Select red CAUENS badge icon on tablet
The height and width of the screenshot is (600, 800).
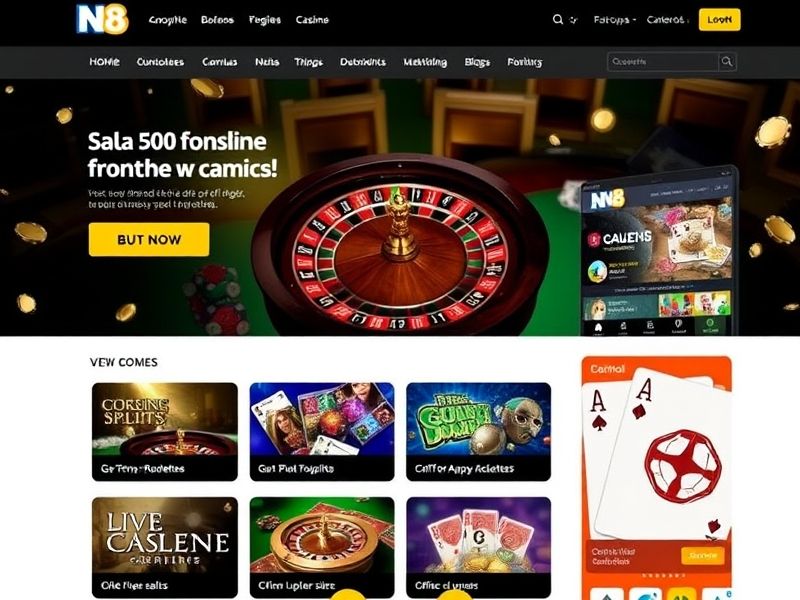coord(594,239)
